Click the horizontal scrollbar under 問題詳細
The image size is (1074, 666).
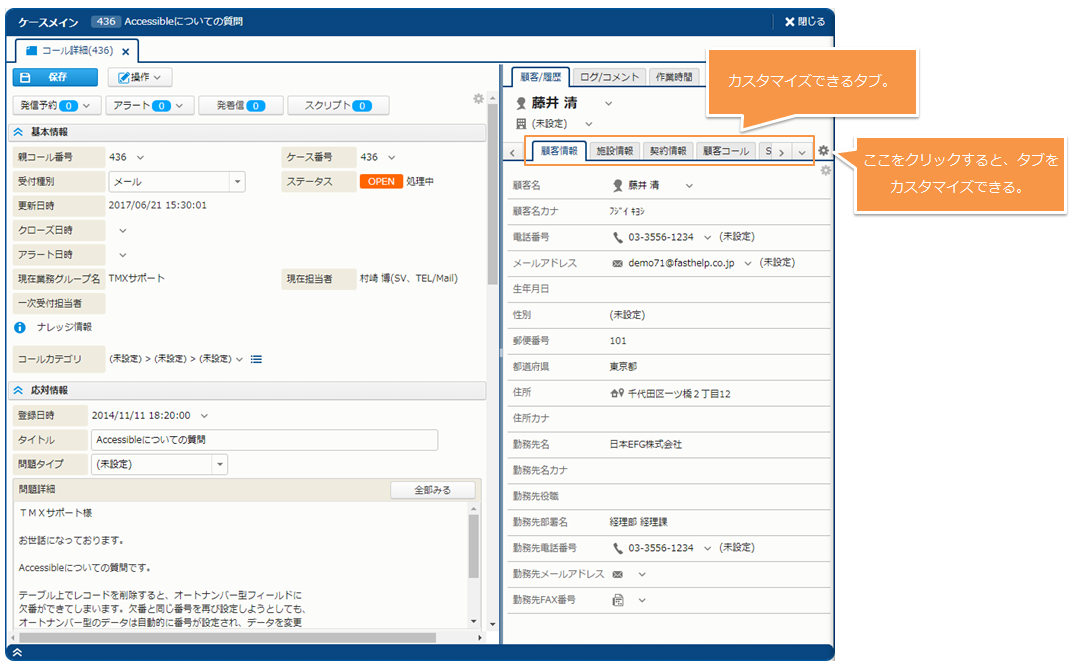(226, 637)
